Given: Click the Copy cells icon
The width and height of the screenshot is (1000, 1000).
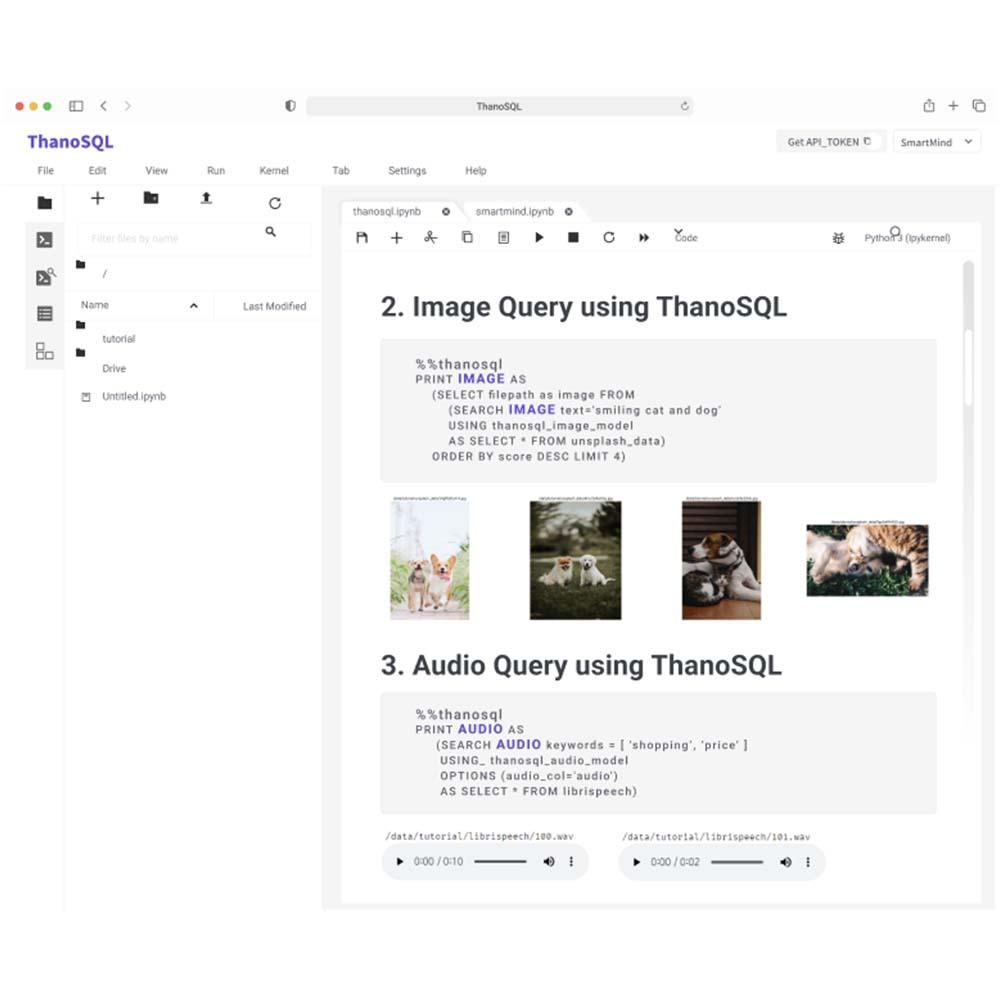Looking at the screenshot, I should click(x=466, y=237).
